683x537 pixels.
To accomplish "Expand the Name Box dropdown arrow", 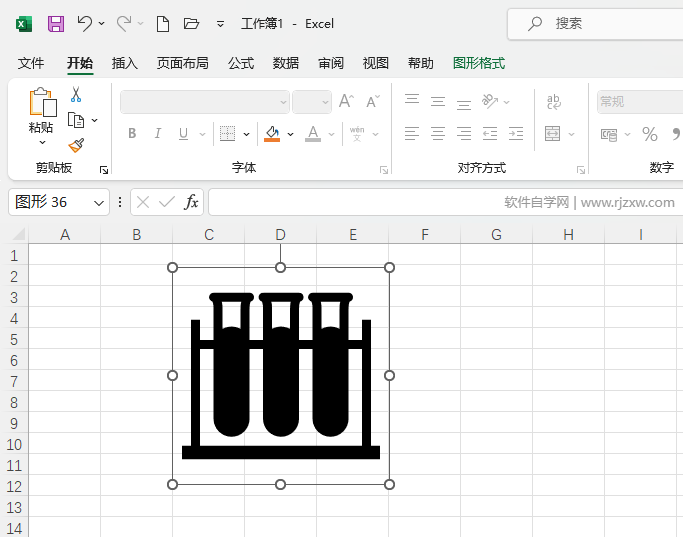I will pos(99,202).
